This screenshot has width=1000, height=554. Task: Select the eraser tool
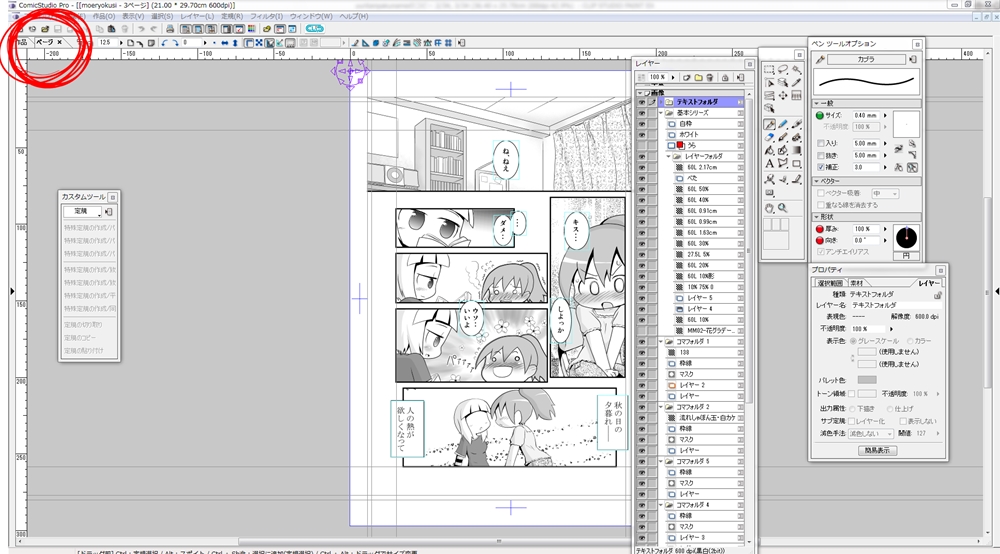[x=769, y=138]
